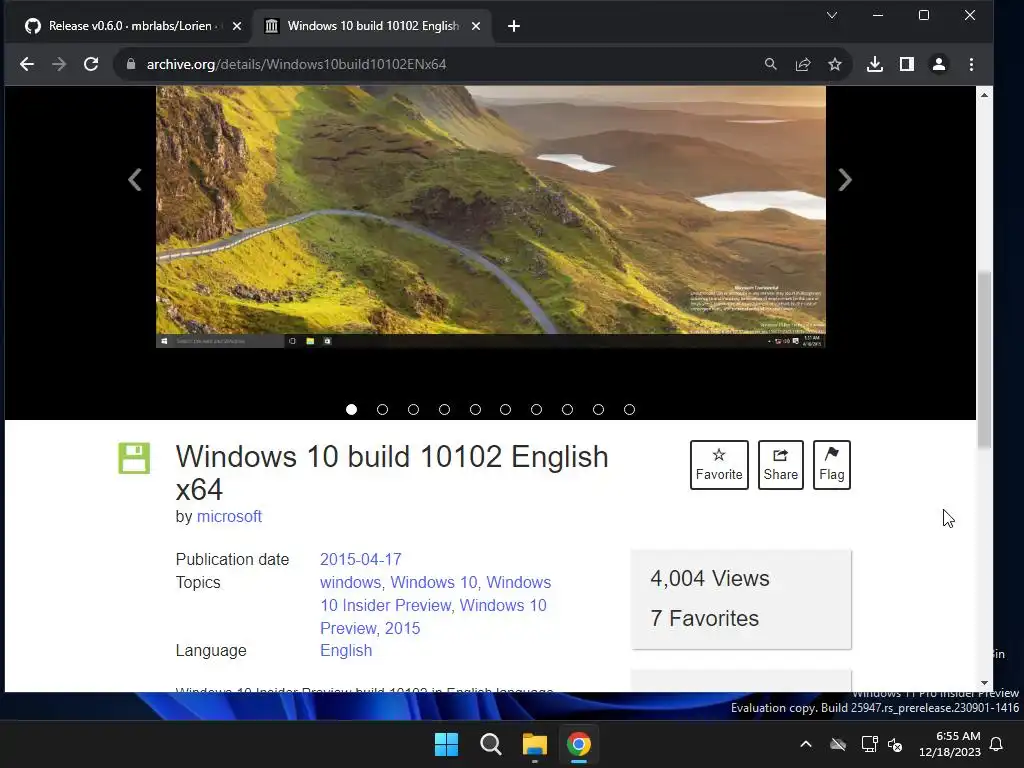Select the sixth carousel dot

click(x=505, y=409)
